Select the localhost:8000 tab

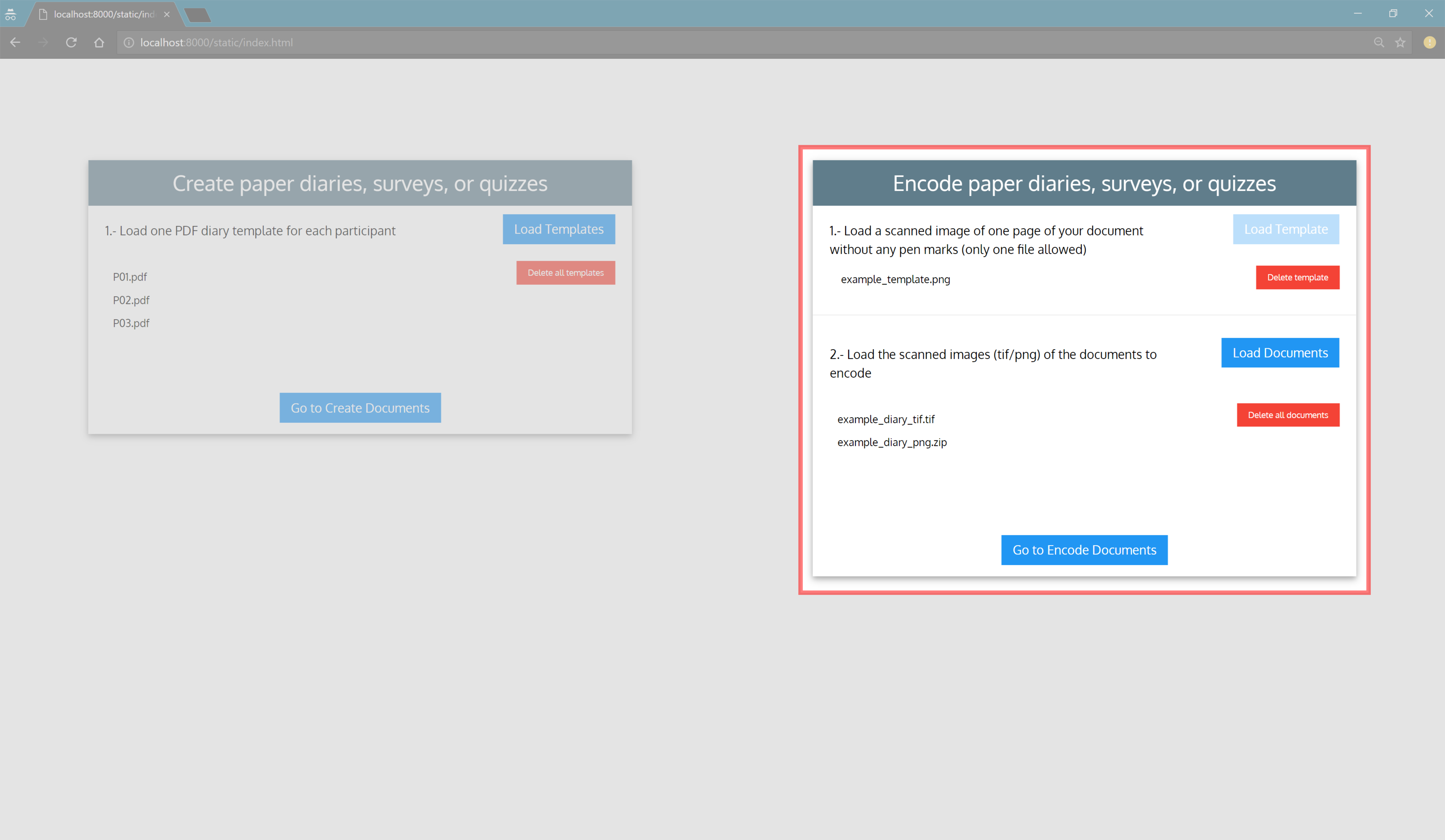tap(104, 14)
